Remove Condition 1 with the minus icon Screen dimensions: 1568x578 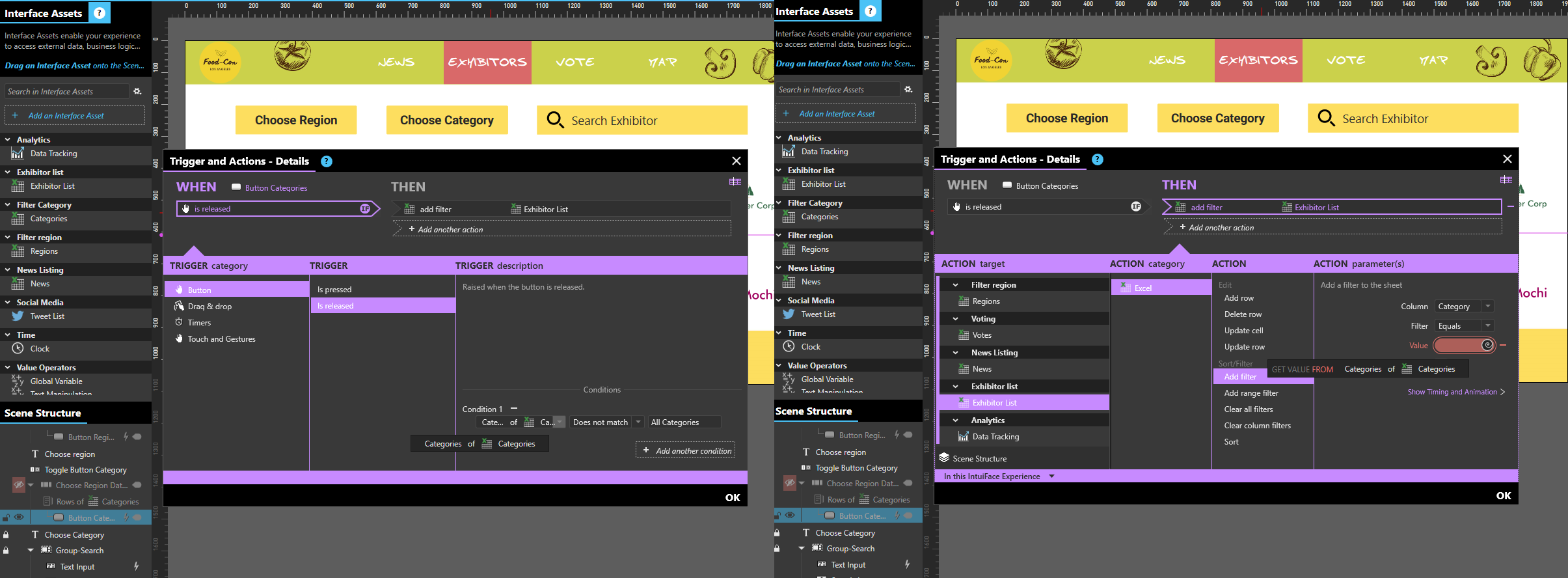click(x=514, y=409)
